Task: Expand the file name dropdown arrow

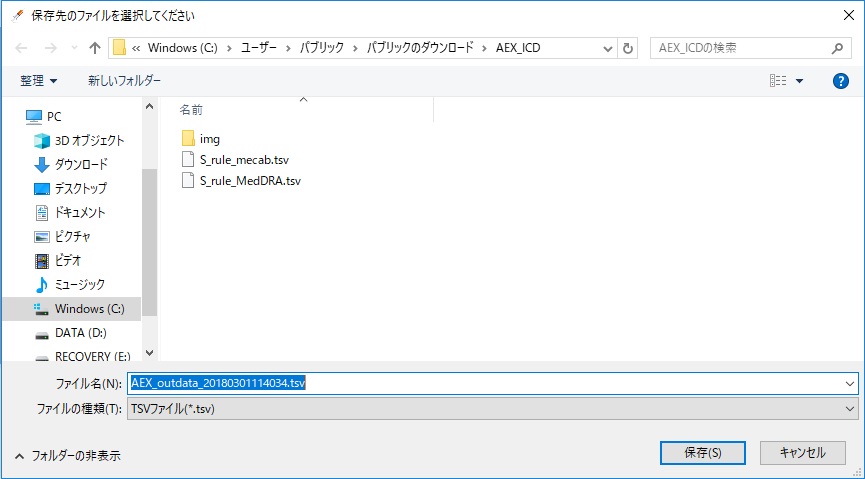Action: (850, 384)
